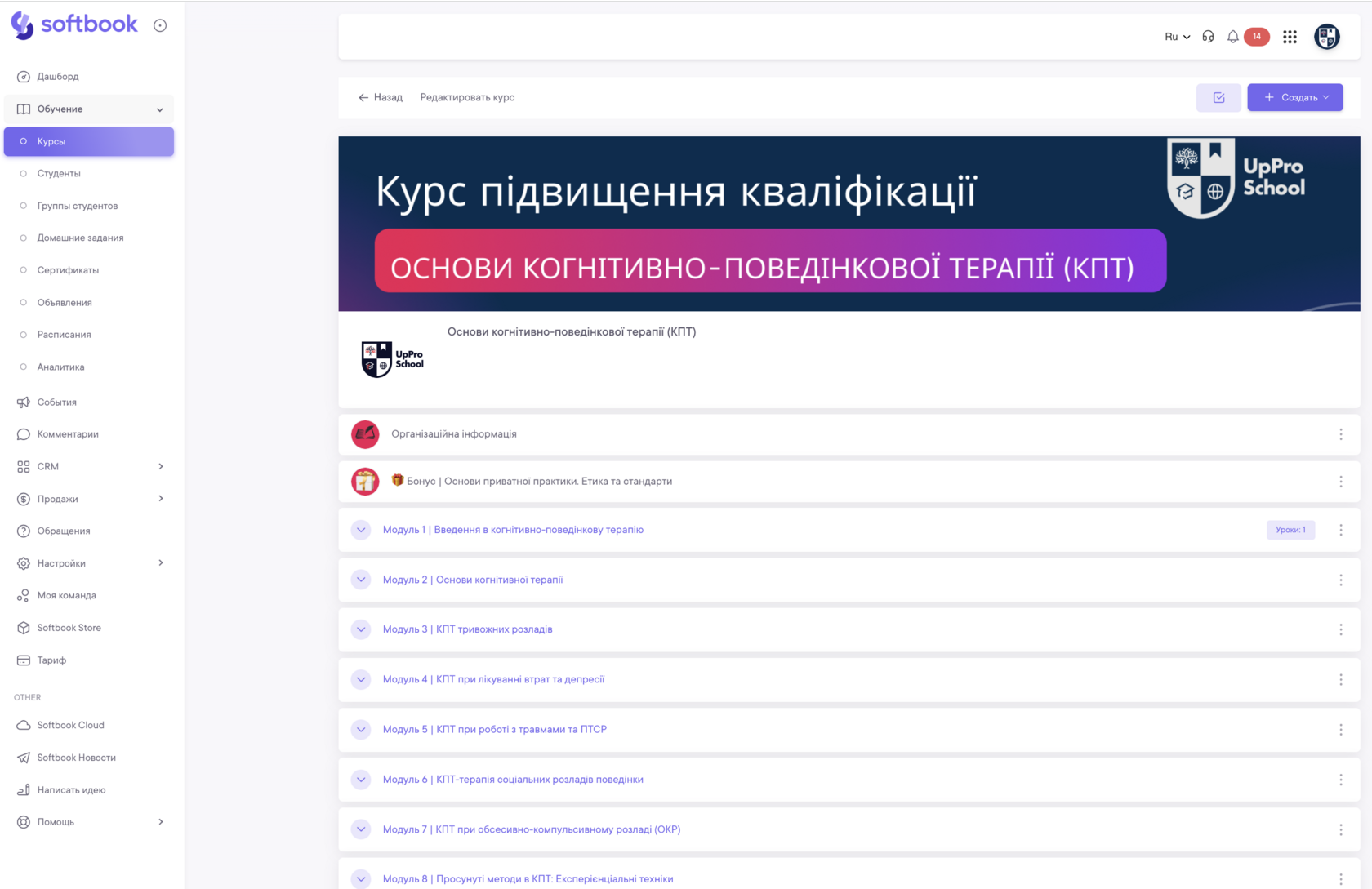Image resolution: width=1372 pixels, height=889 pixels.
Task: Click the gift icon of Бонус lesson
Action: (365, 482)
